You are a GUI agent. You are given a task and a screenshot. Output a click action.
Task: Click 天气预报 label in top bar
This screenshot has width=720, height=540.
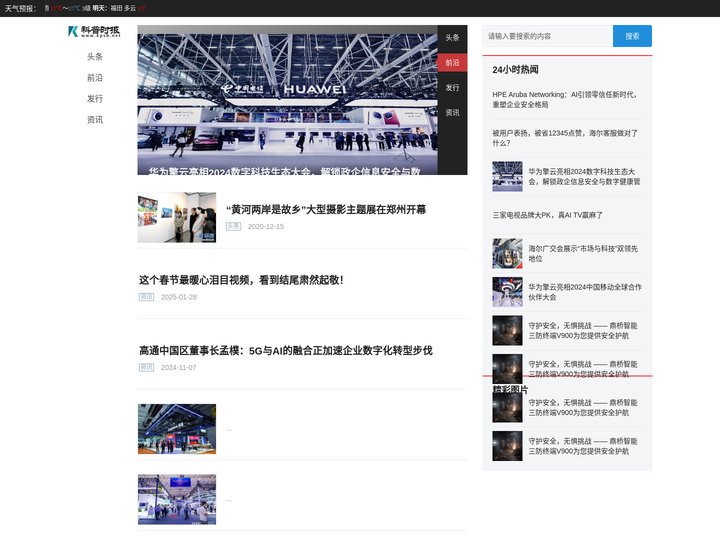(x=20, y=8)
